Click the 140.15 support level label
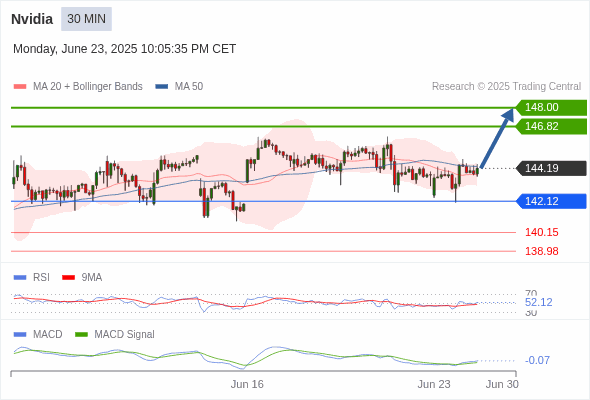 coord(541,232)
